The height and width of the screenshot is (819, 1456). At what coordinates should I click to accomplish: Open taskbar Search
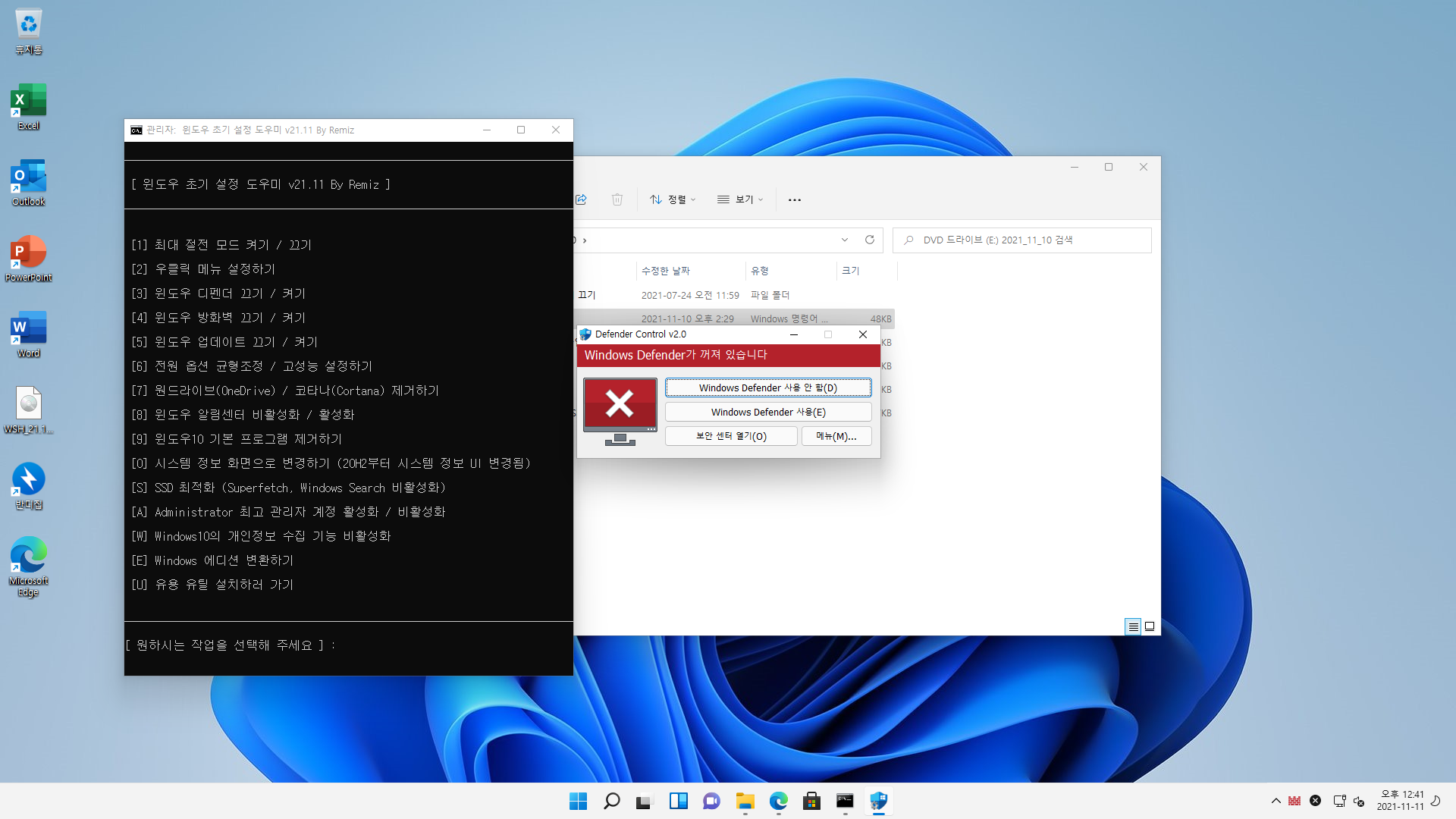click(x=611, y=801)
